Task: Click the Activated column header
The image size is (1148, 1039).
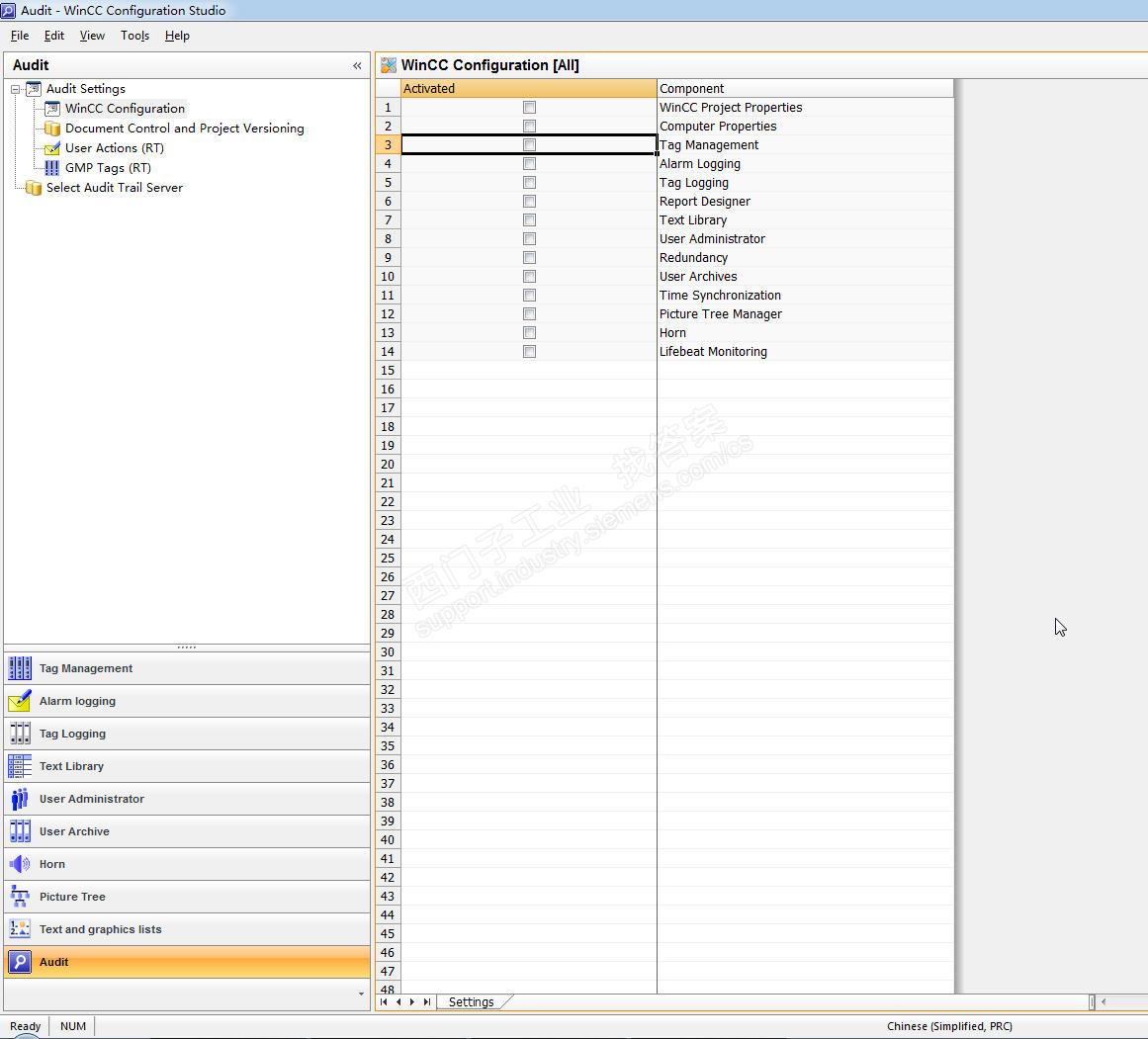Action: point(529,88)
